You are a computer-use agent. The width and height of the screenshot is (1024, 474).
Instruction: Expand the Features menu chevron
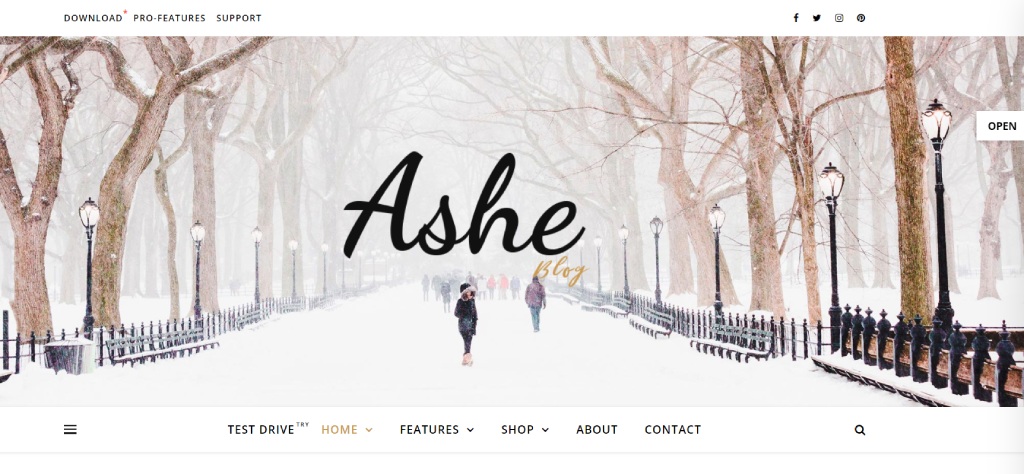click(x=470, y=430)
